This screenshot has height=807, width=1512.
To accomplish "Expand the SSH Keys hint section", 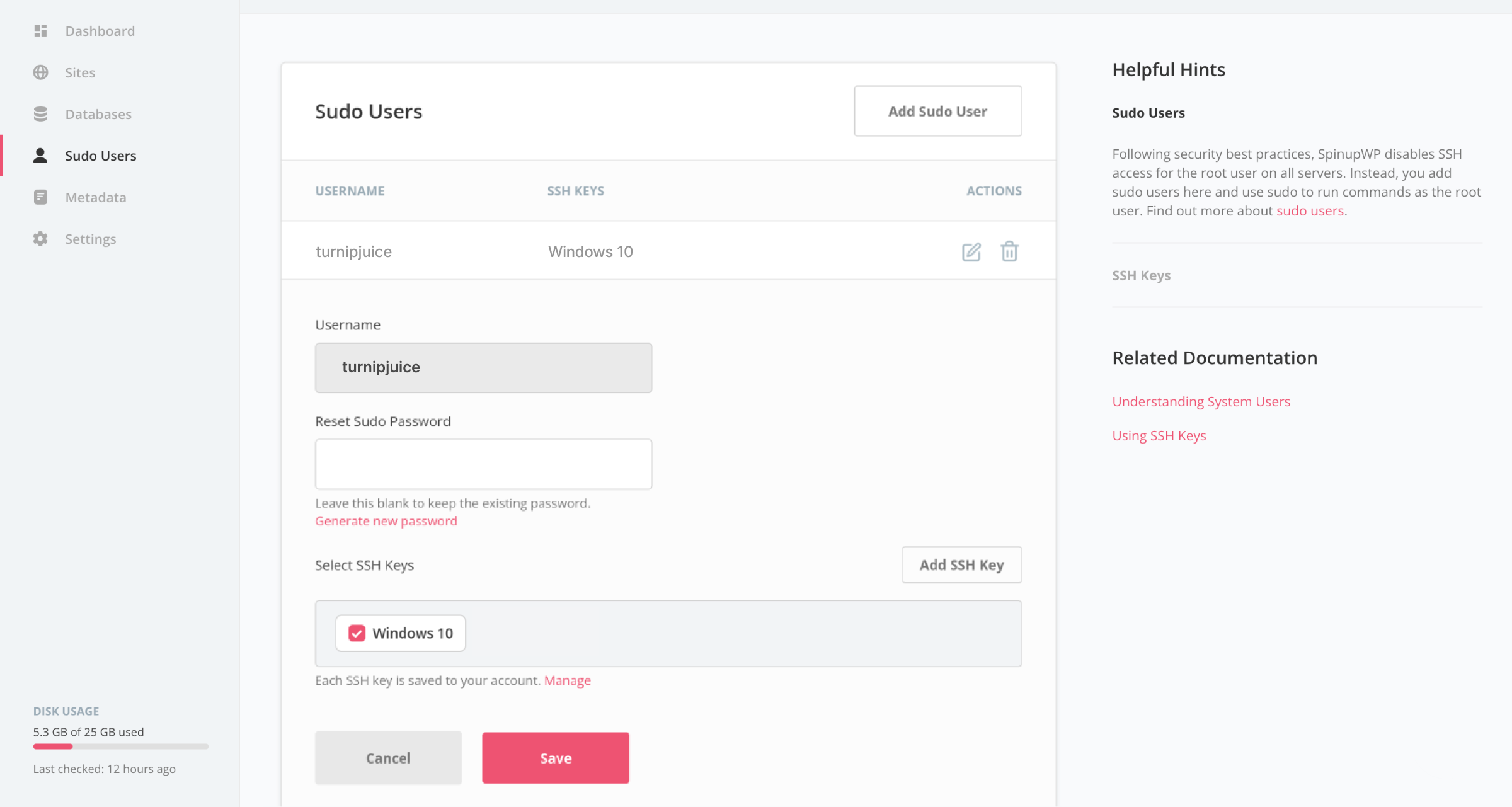I will pos(1141,275).
